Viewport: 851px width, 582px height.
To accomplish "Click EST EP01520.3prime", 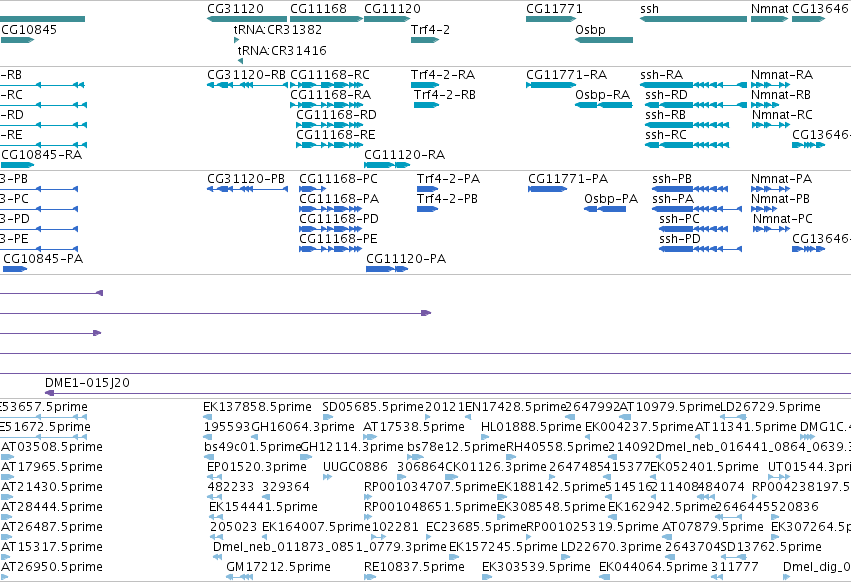I will pyautogui.click(x=257, y=467).
